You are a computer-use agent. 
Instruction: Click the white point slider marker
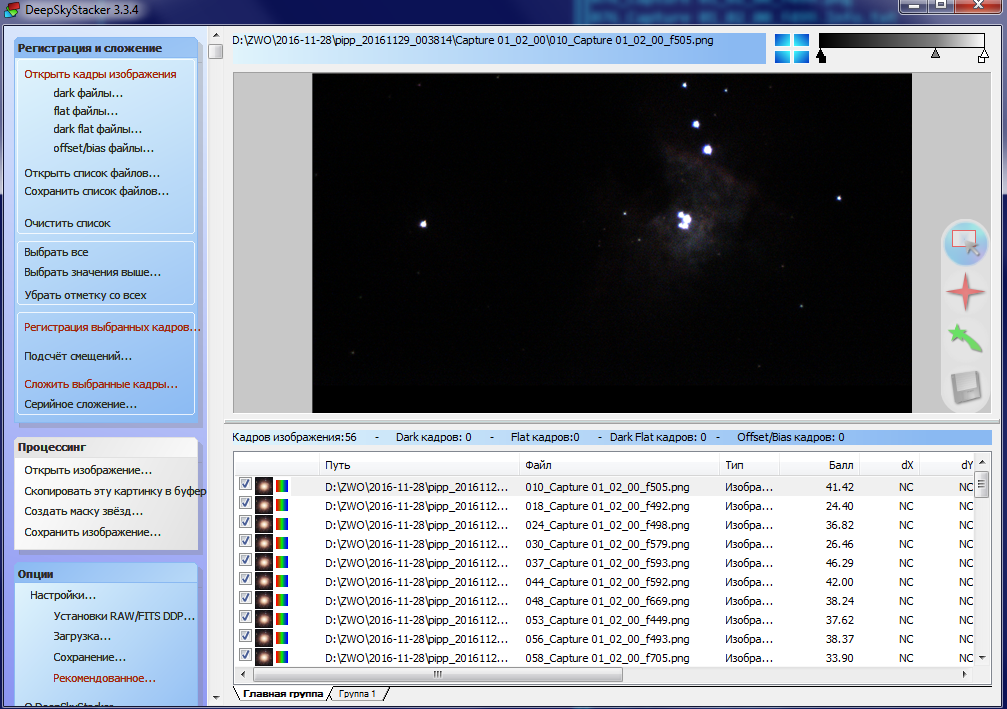coord(983,57)
